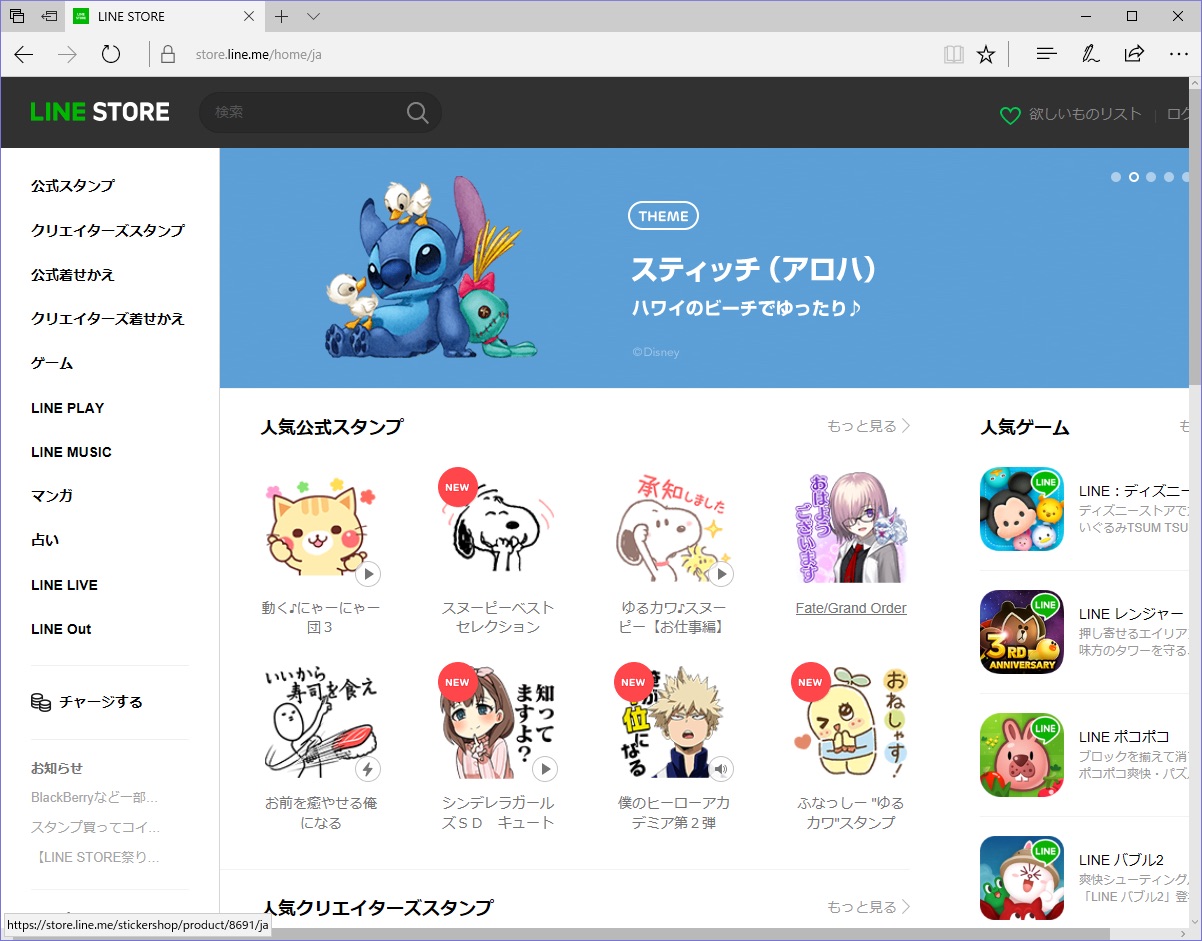
Task: Open 公式着せかえ in the sidebar
Action: [73, 274]
